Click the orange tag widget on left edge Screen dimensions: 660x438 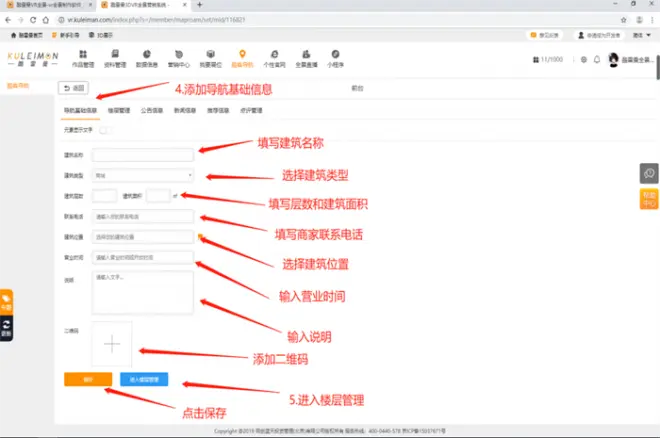coord(6,302)
